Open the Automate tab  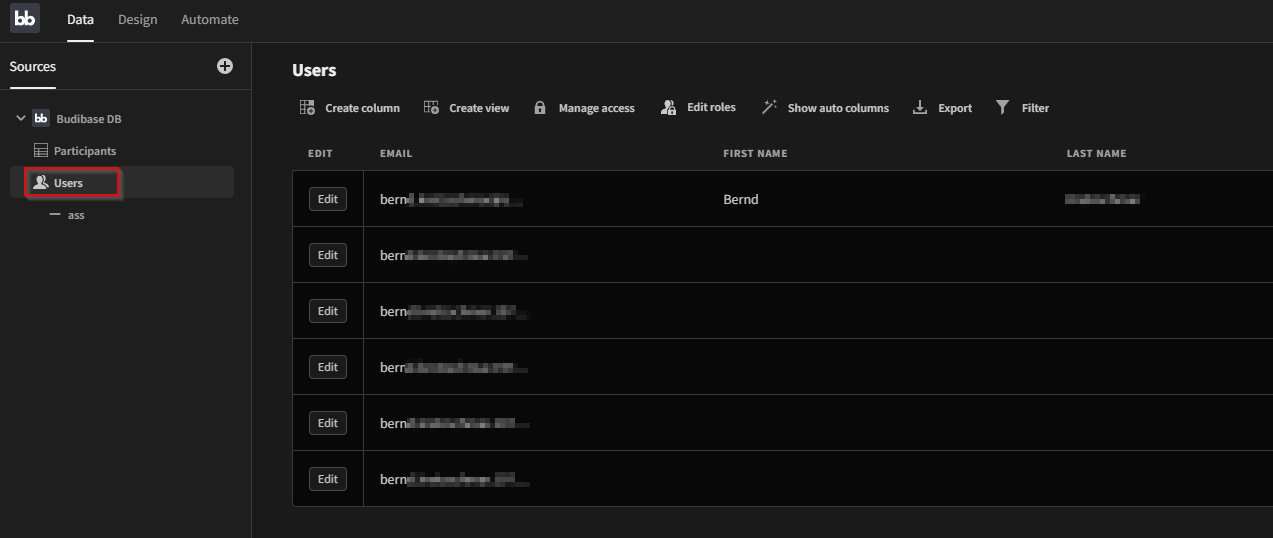pos(210,19)
